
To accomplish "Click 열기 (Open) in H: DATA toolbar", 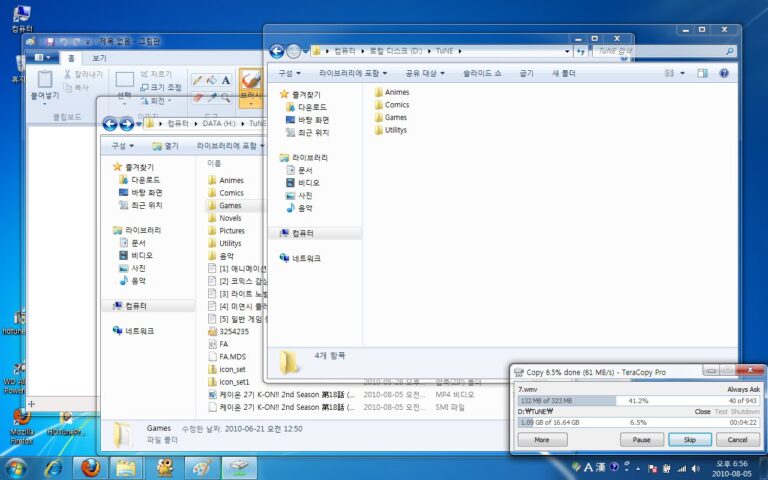I will tap(166, 146).
